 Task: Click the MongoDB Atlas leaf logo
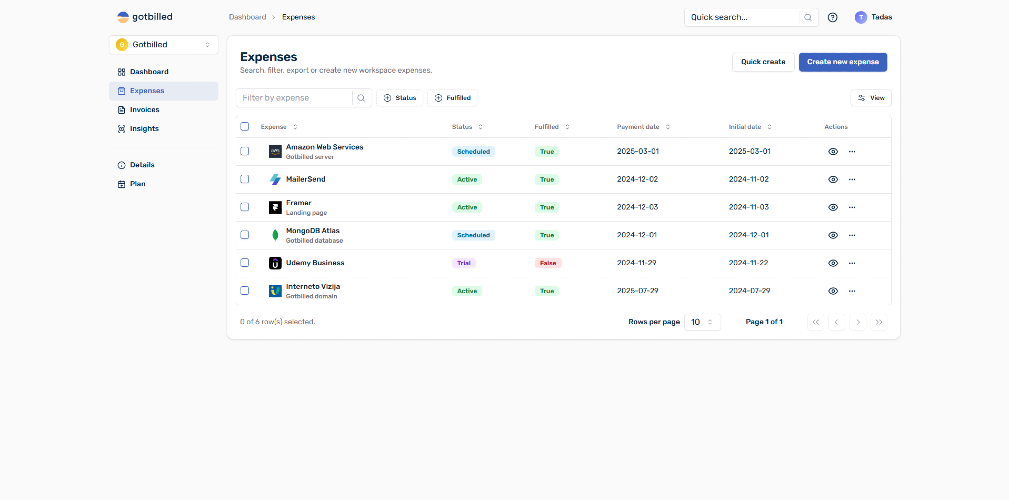275,235
